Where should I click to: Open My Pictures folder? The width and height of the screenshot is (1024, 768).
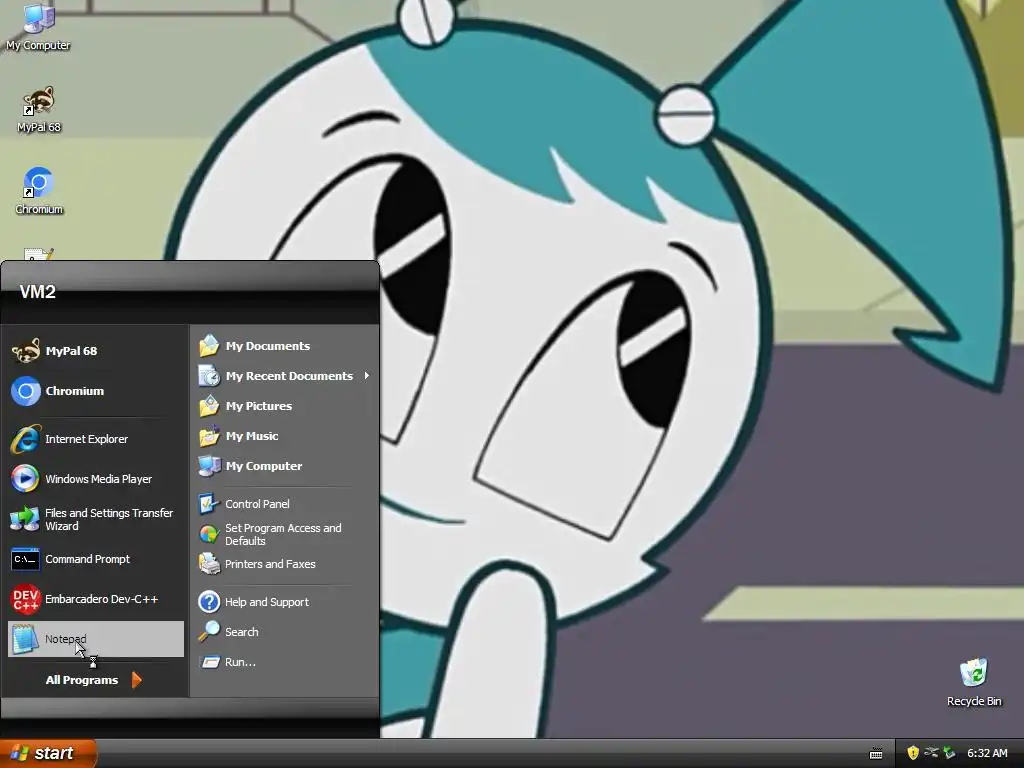pyautogui.click(x=285, y=406)
